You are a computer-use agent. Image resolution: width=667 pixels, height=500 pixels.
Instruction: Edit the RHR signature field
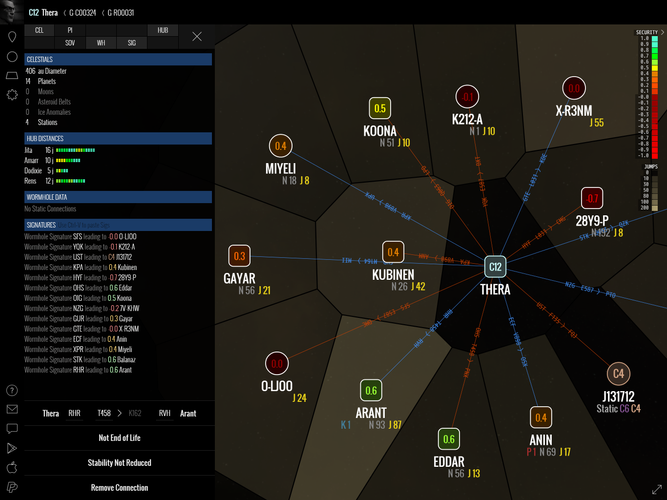(74, 414)
